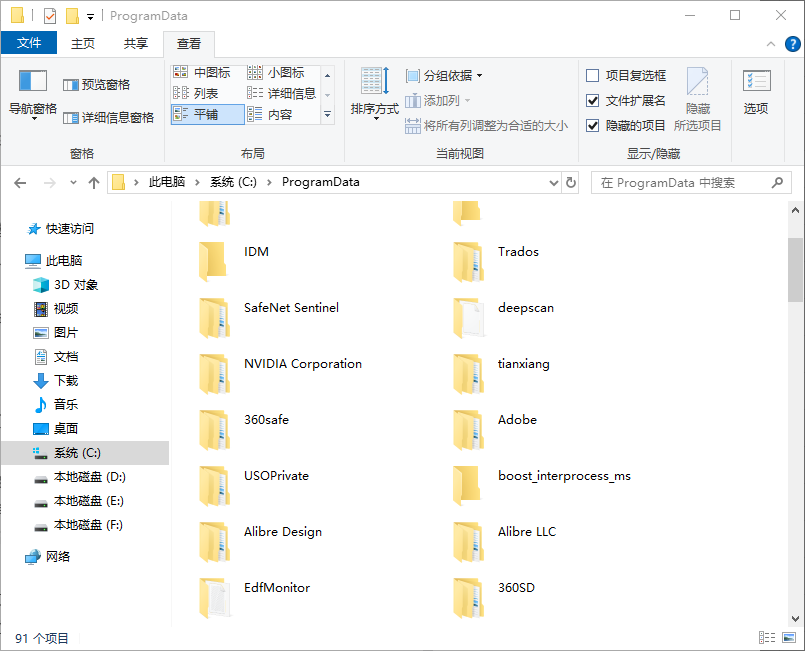
Task: Click 此电脑 in address breadcrumb
Action: click(167, 182)
